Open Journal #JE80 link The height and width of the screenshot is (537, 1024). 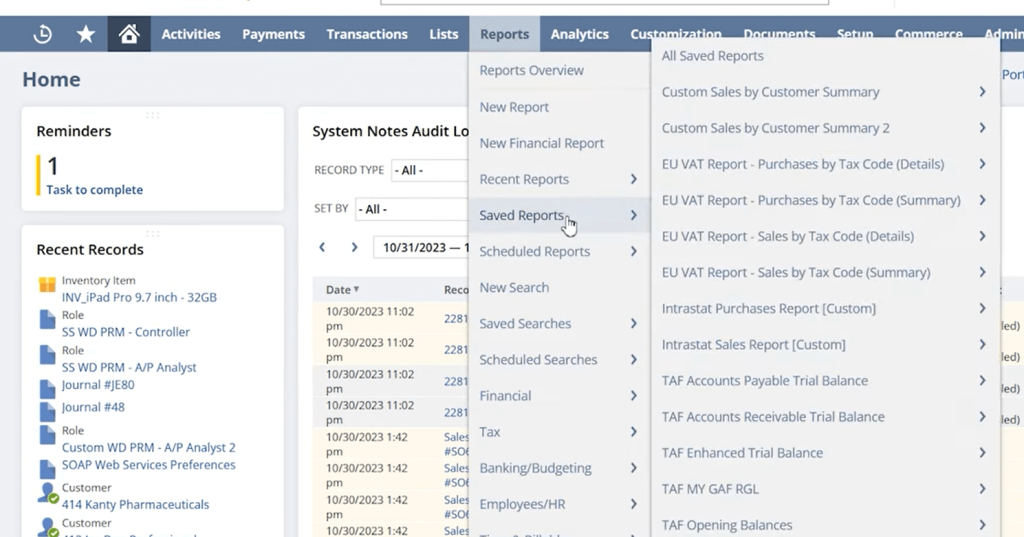[98, 385]
